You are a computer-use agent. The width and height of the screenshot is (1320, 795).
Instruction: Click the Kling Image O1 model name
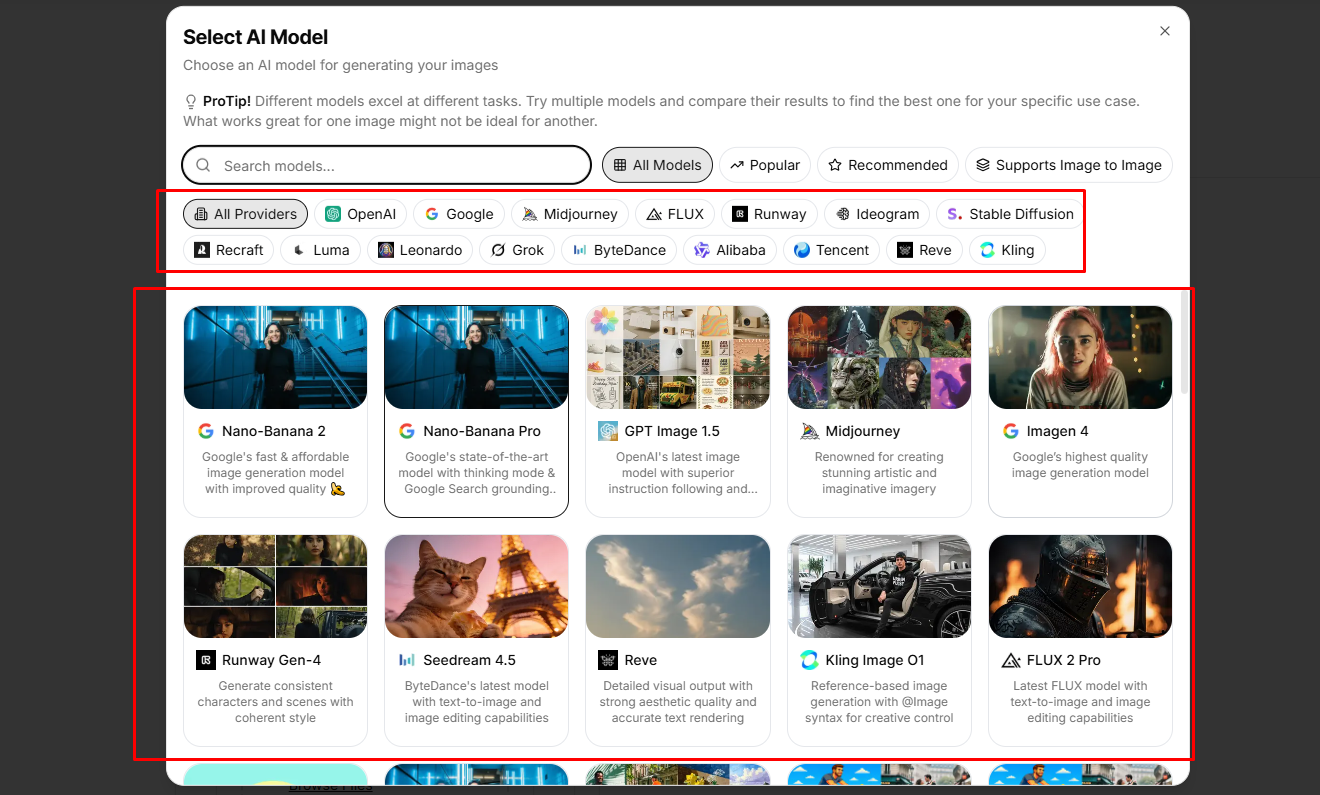(875, 660)
